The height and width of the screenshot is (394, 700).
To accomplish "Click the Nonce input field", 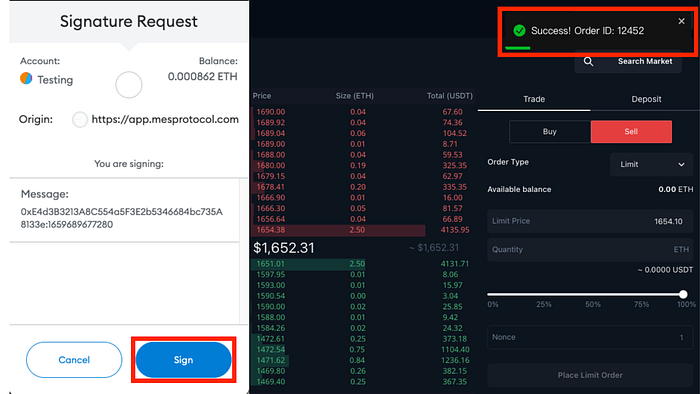I will coord(590,337).
